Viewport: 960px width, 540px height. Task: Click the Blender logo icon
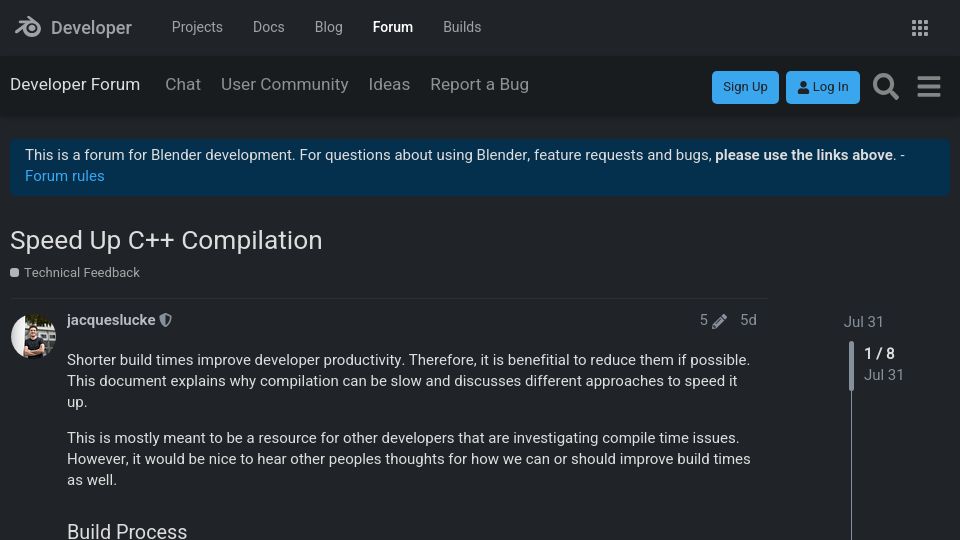coord(28,28)
